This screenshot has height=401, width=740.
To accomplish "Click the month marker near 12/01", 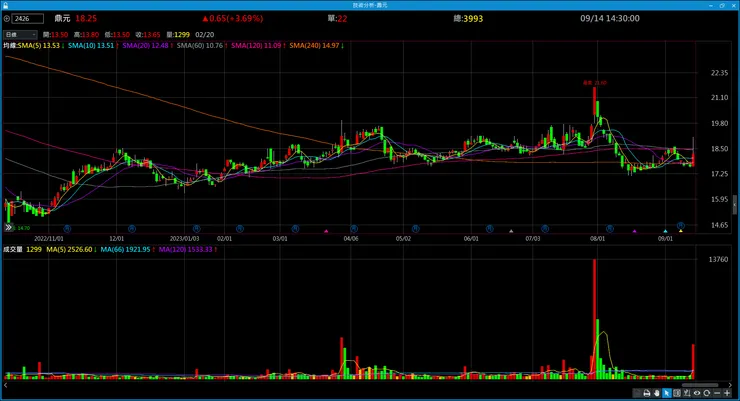I will coord(132,228).
